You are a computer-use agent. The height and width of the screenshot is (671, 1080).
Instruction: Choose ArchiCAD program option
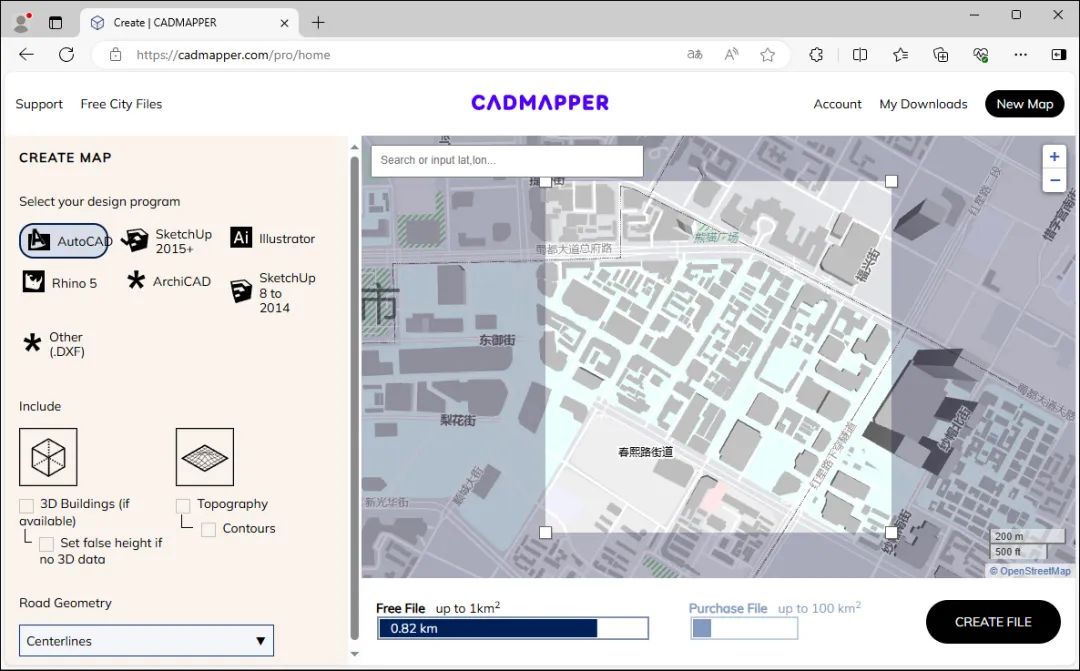(x=169, y=281)
